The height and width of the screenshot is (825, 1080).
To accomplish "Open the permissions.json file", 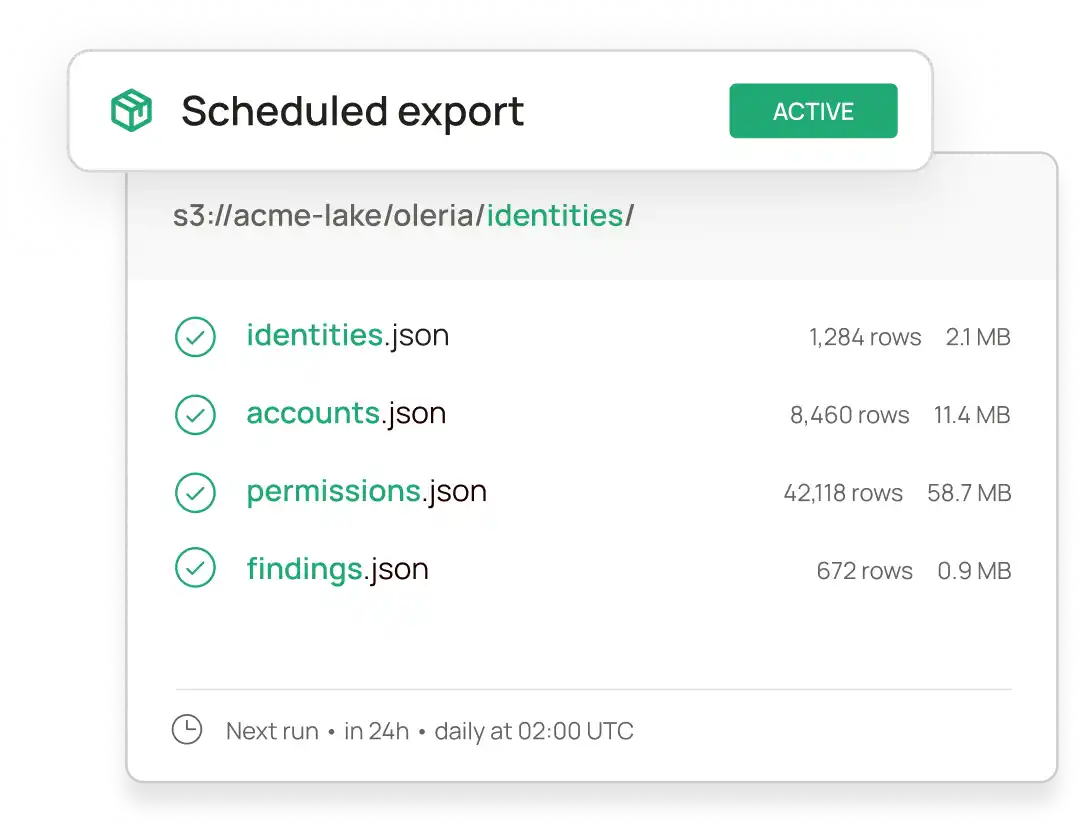I will 366,492.
